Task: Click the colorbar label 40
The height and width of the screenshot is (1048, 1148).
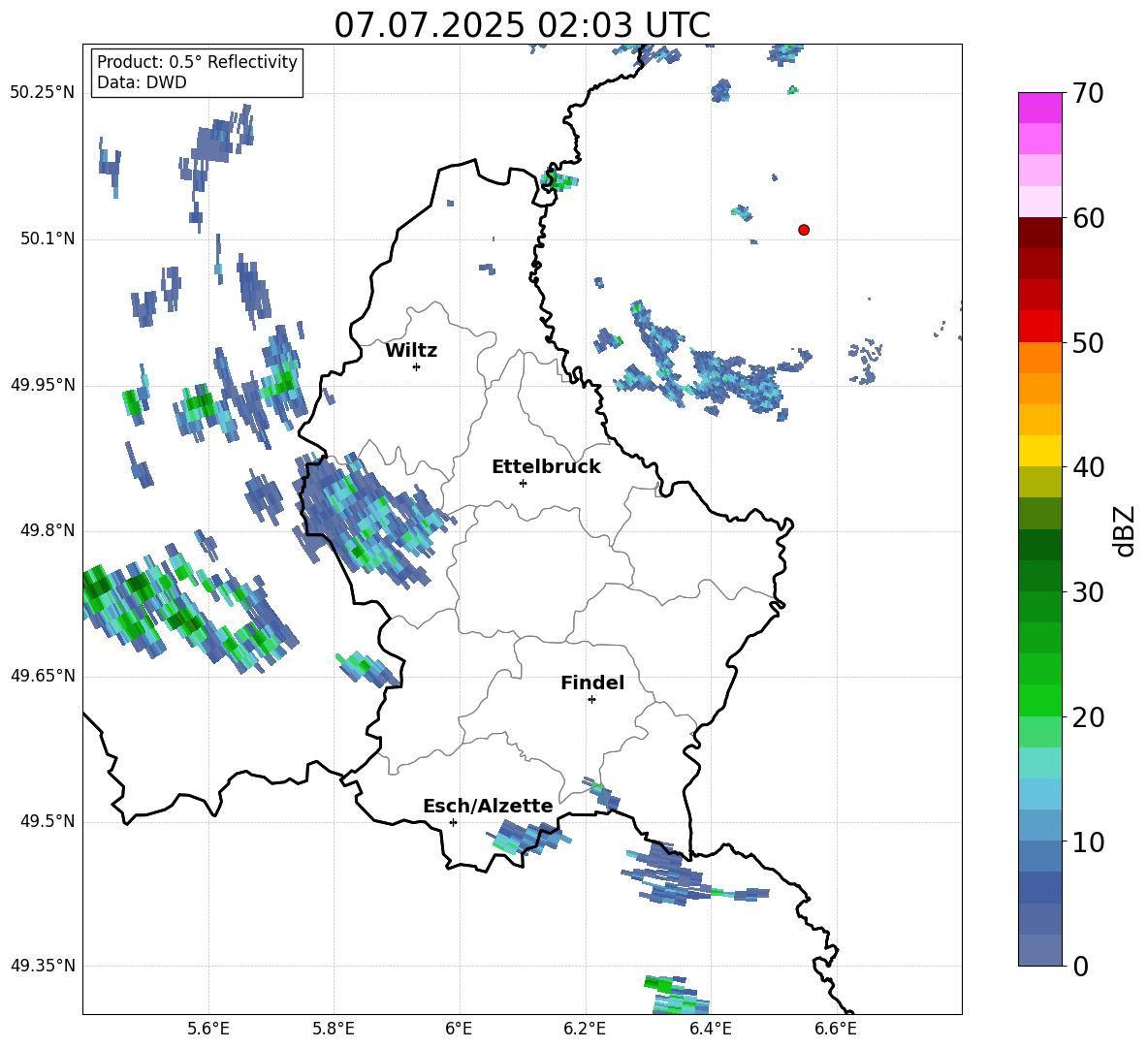Action: 1088,467
